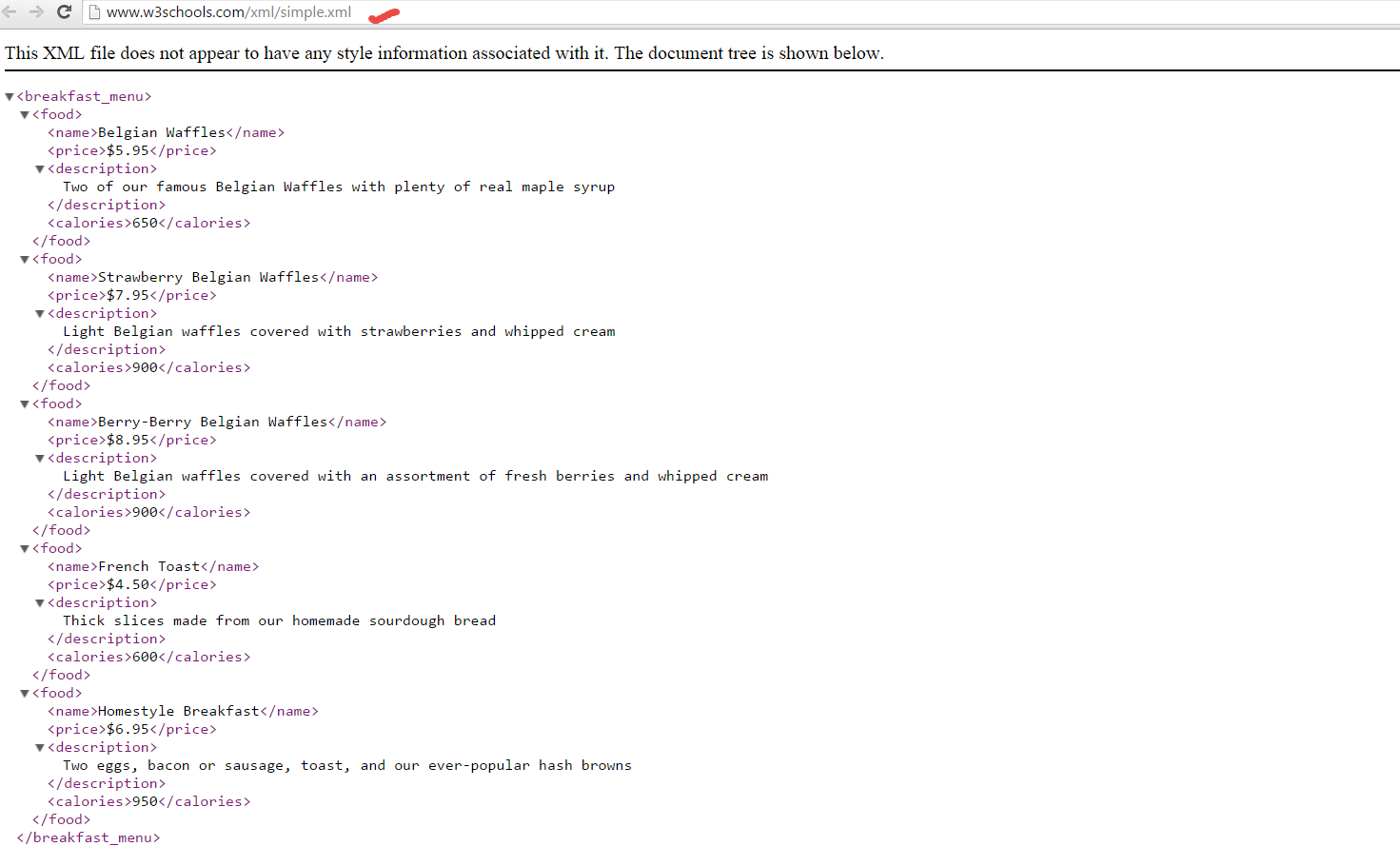The height and width of the screenshot is (866, 1400).
Task: Collapse the Strawberry Belgian Waffles food element
Action: point(24,258)
